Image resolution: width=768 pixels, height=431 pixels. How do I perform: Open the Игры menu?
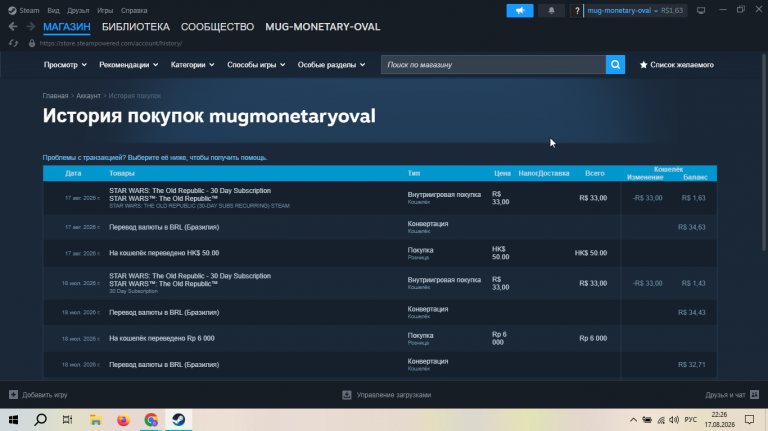click(105, 10)
